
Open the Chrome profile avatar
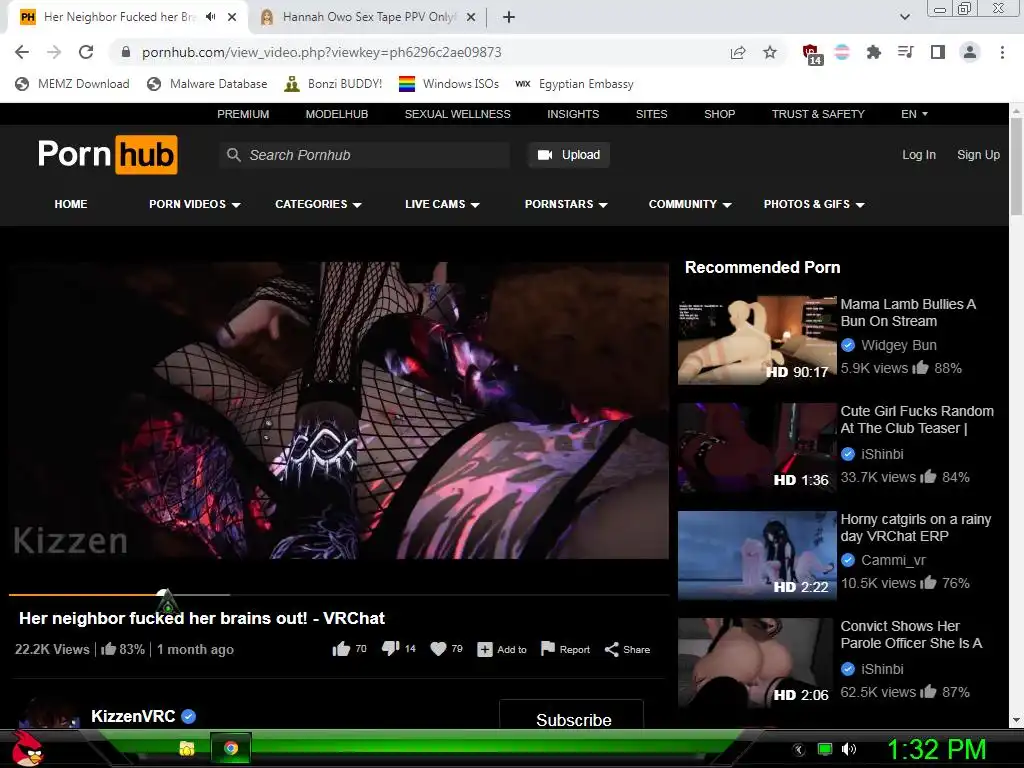click(970, 52)
